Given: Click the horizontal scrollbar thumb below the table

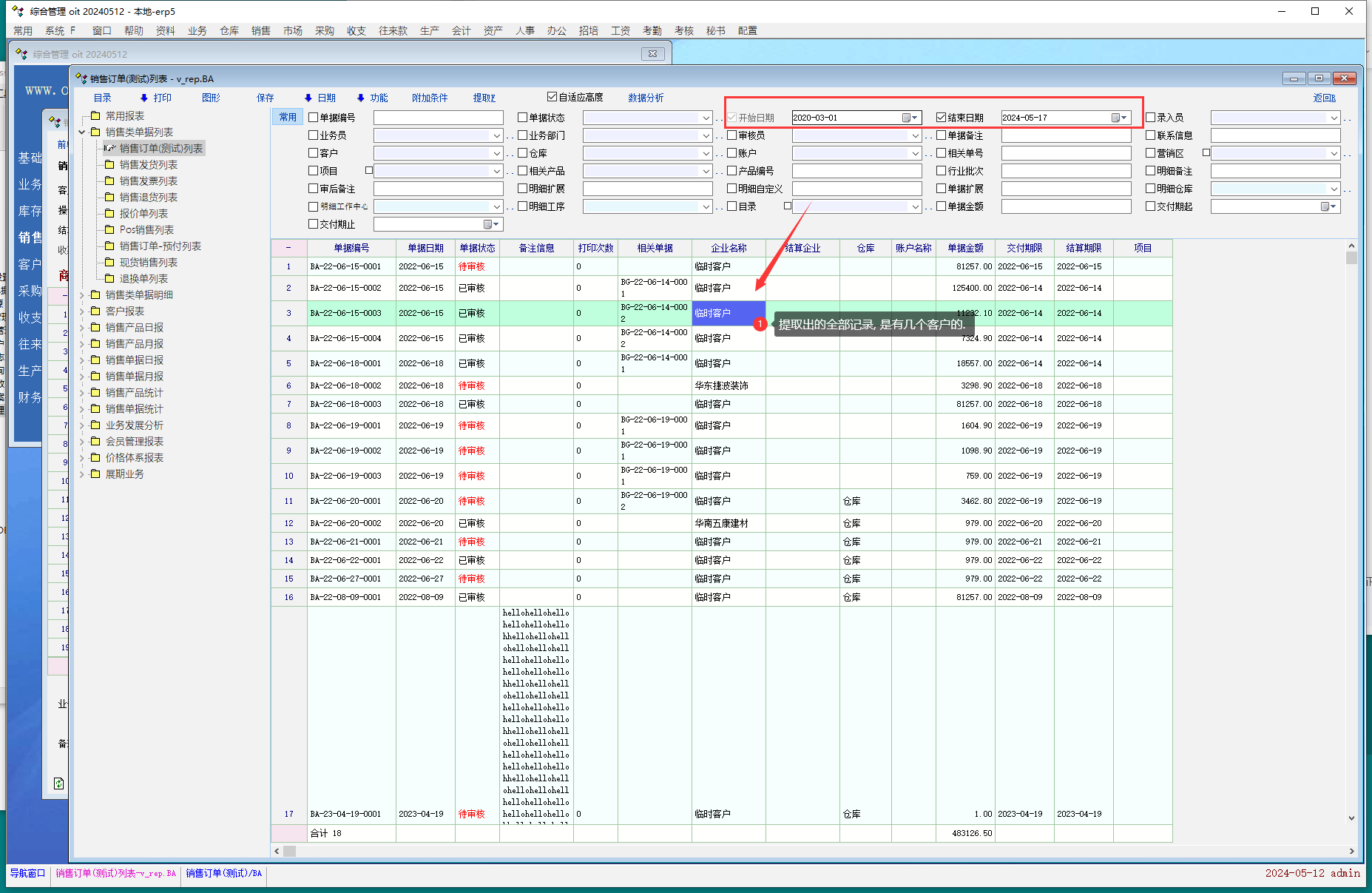Looking at the screenshot, I should pos(289,851).
